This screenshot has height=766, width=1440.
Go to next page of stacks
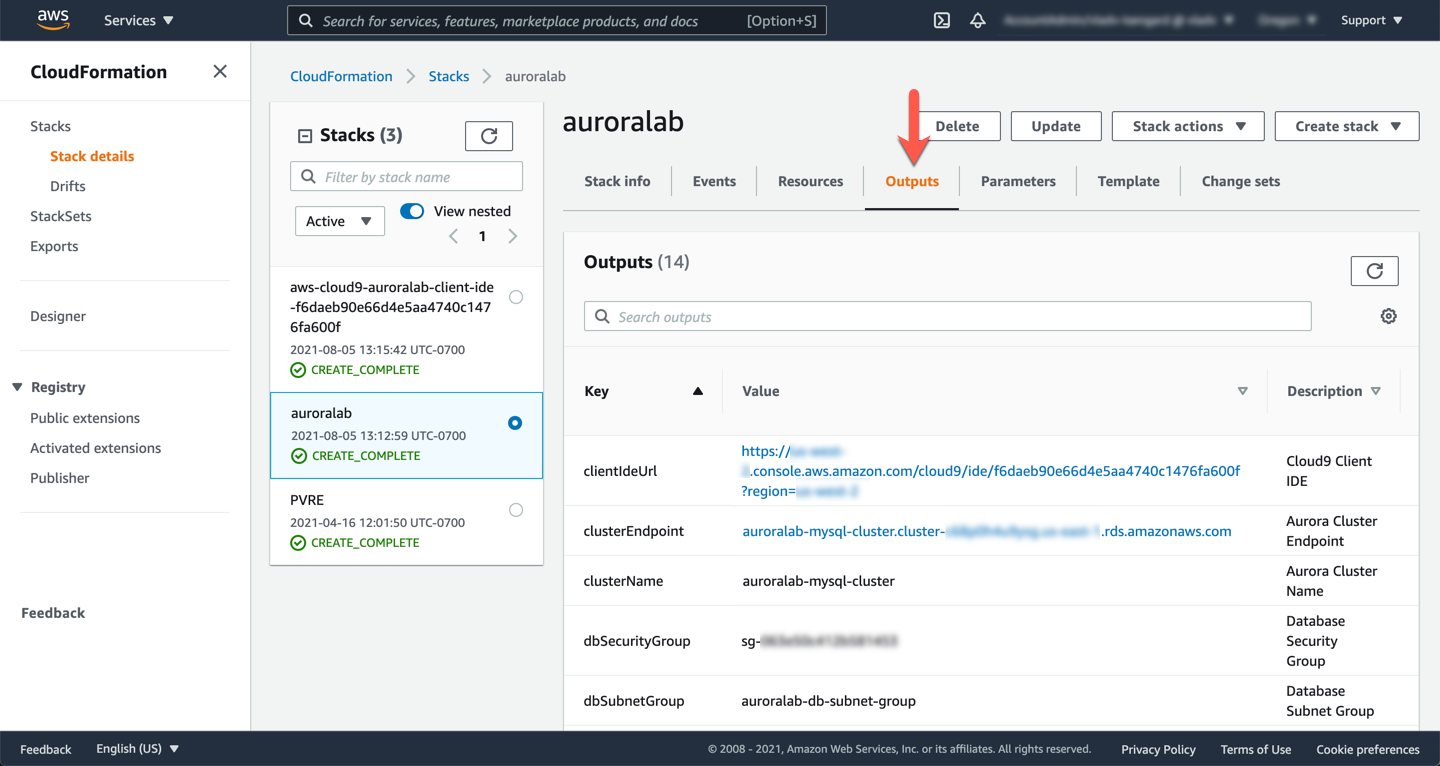pos(513,237)
